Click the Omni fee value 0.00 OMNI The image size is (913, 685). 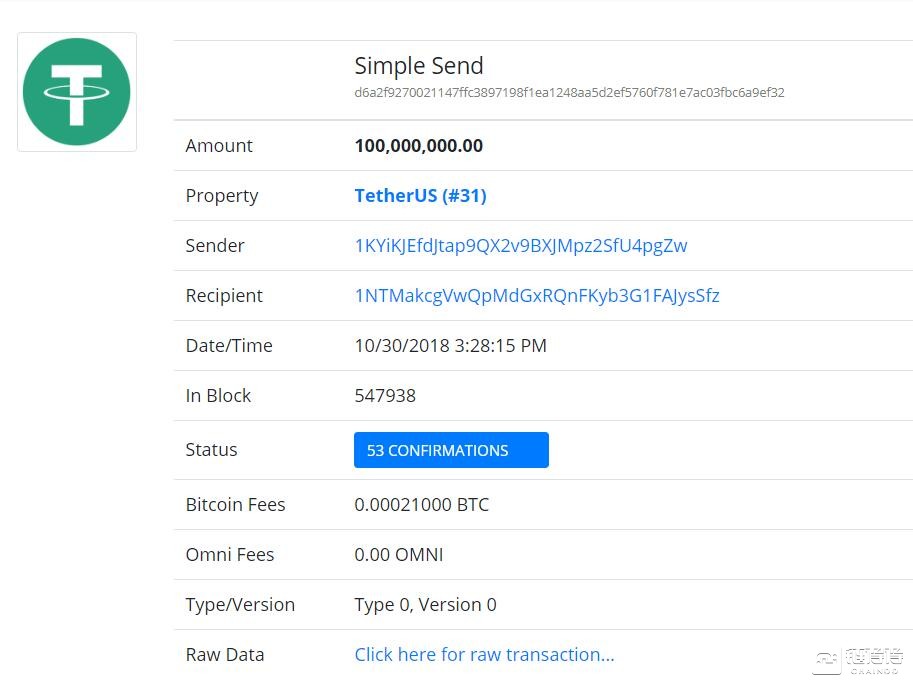coord(399,555)
